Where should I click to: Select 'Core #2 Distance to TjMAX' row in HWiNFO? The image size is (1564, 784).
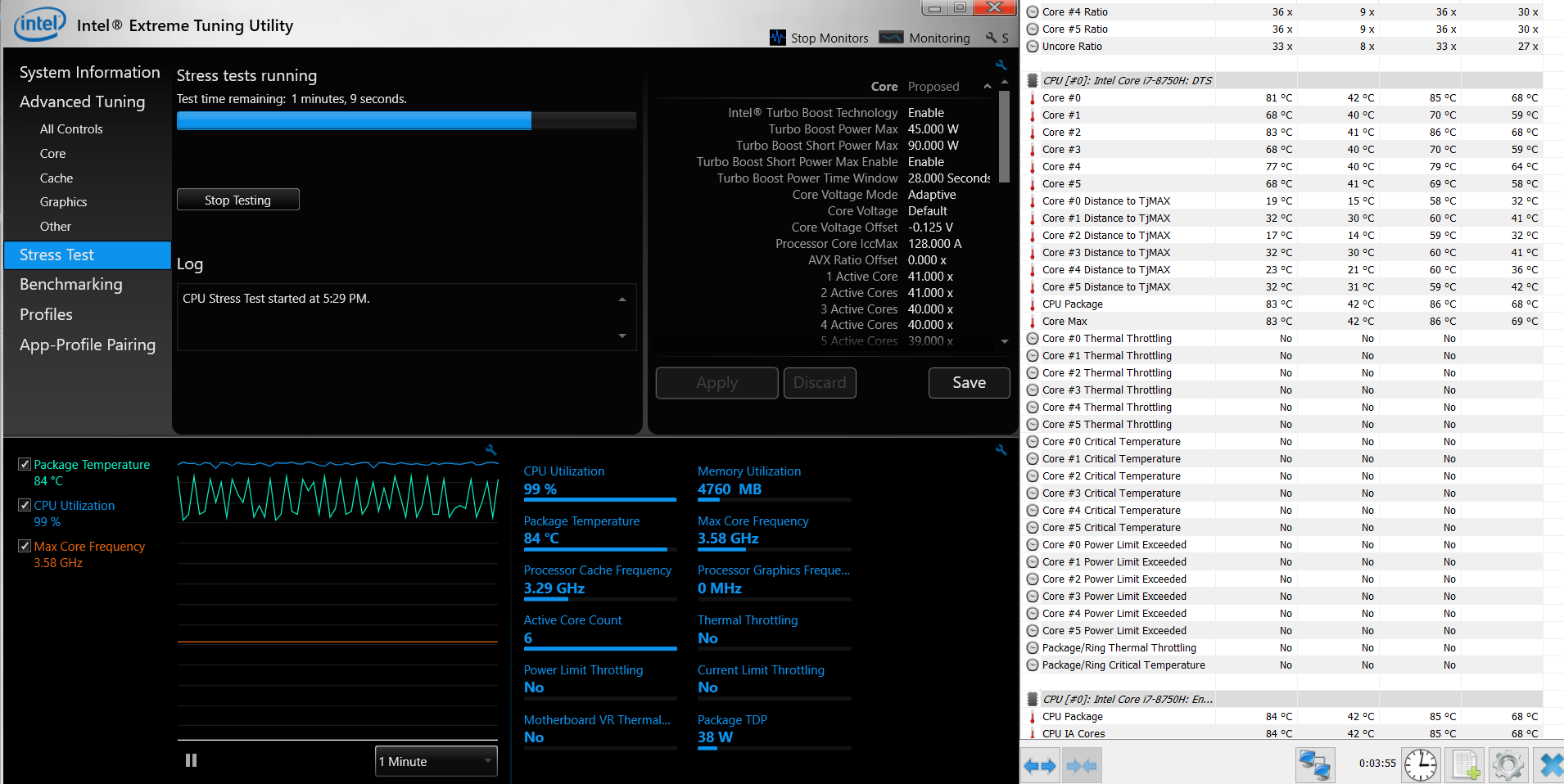(1281, 235)
